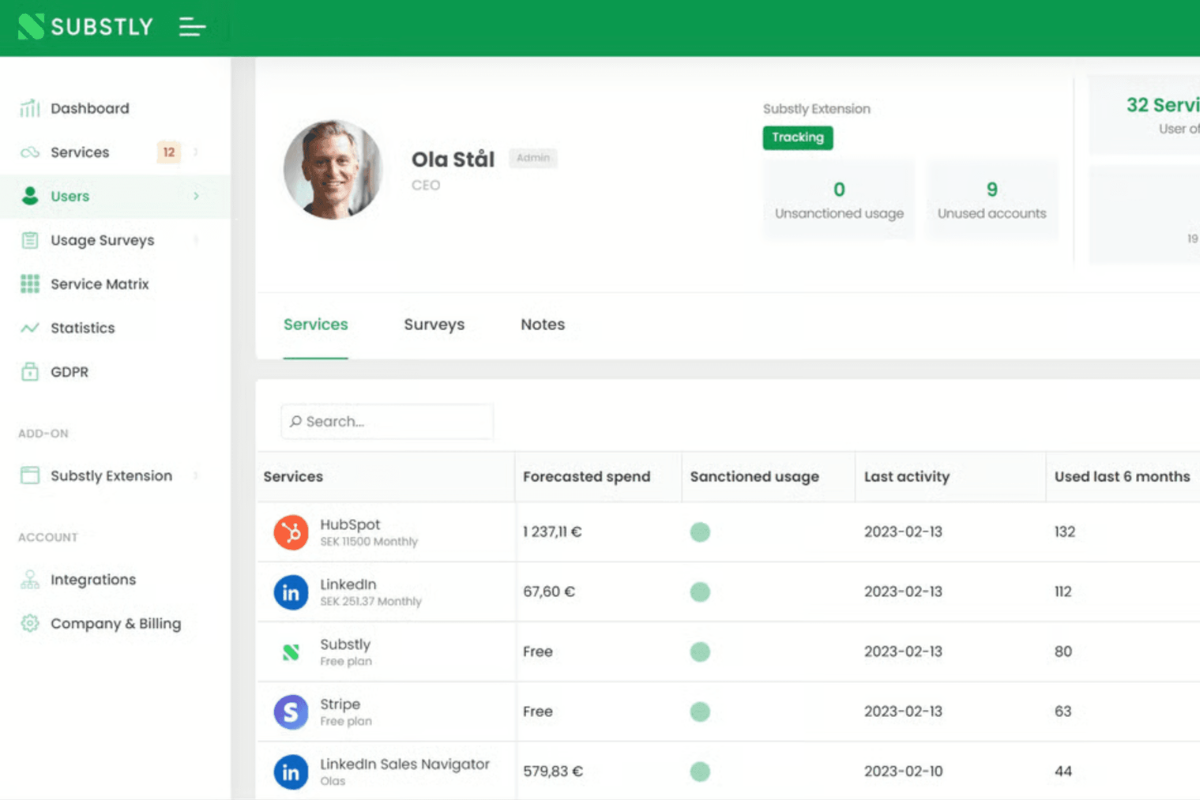Click the Users person icon

30,196
